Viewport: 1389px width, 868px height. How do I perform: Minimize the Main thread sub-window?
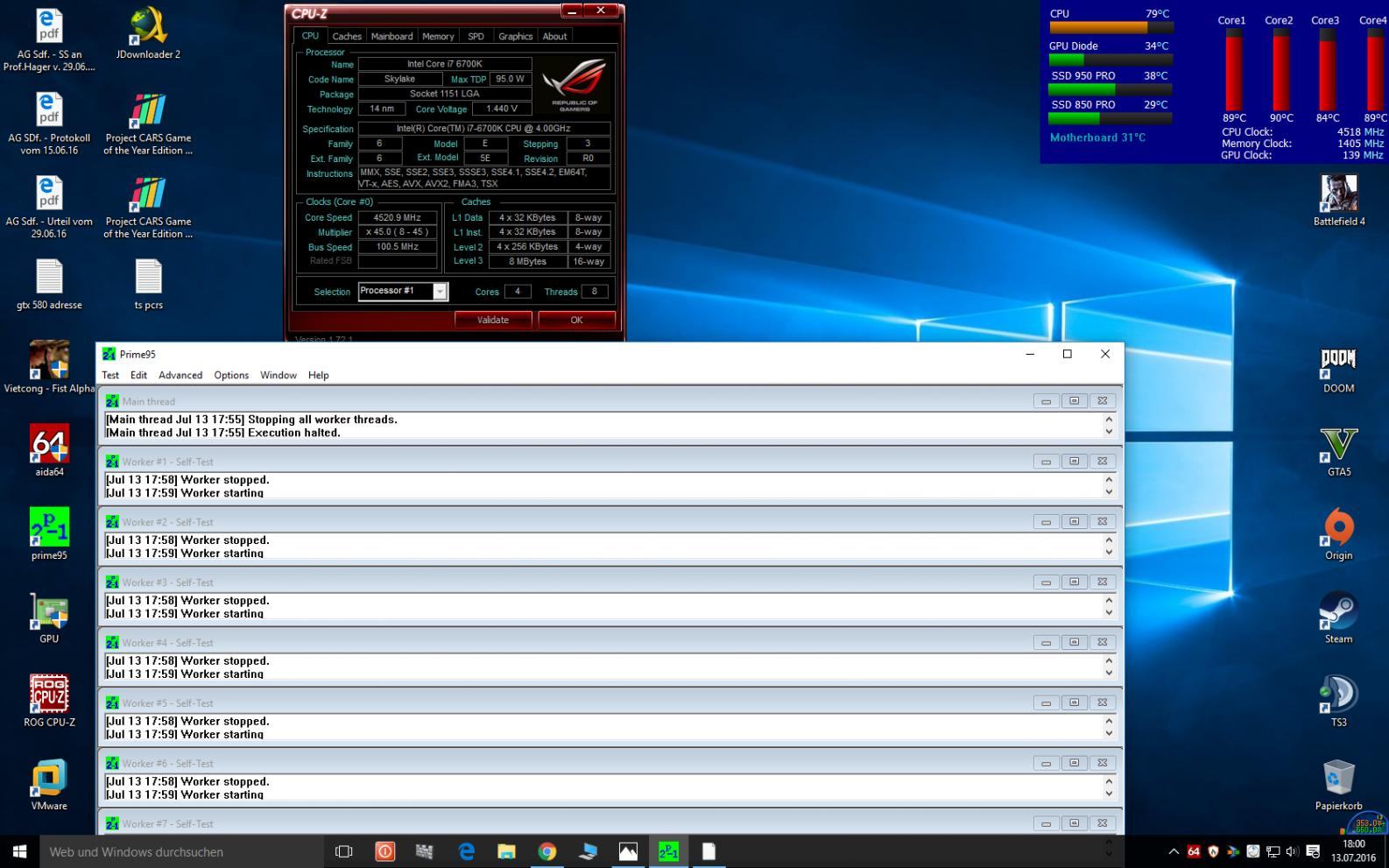[x=1046, y=401]
